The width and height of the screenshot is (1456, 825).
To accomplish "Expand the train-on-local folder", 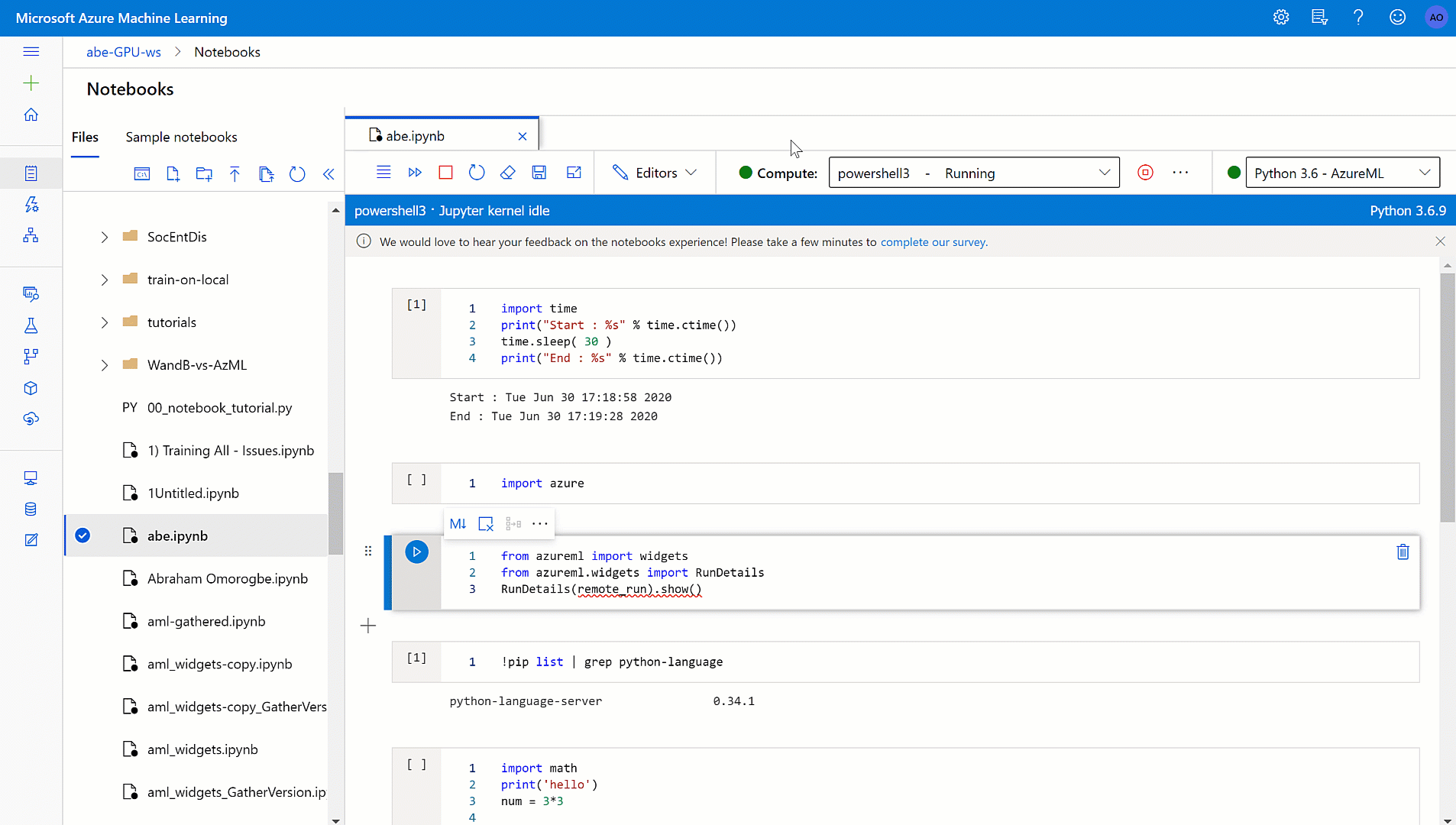I will (105, 280).
